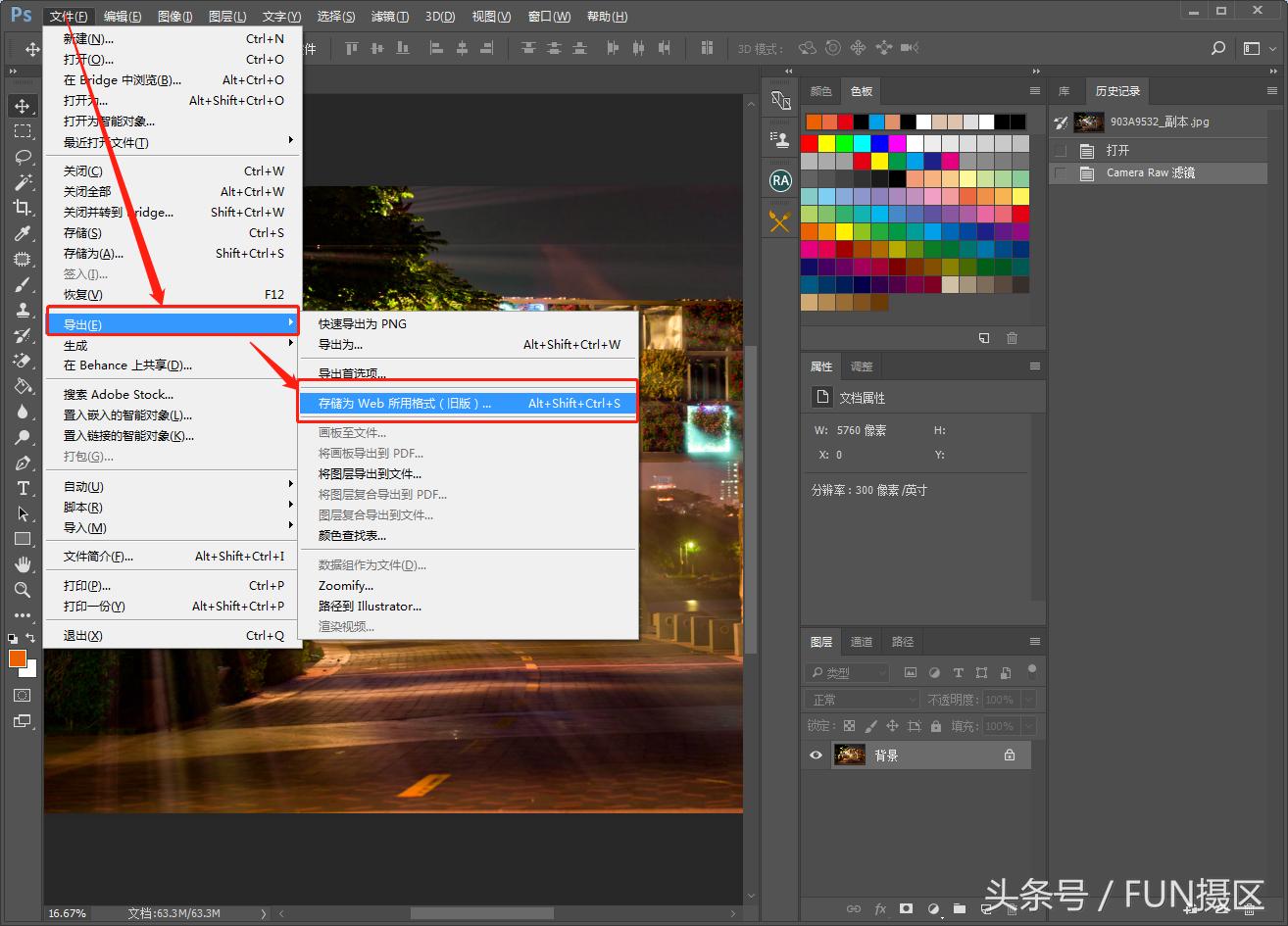Click the orange foreground color swatch
This screenshot has width=1288, height=926.
[18, 659]
